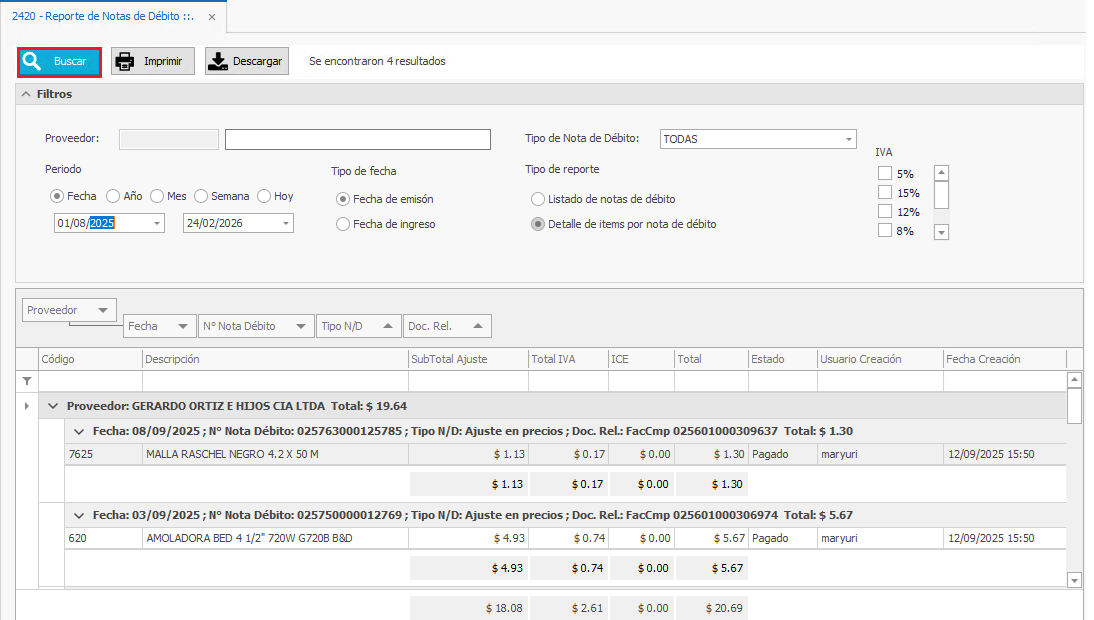Open the end date 24/02/2026 picker
The width and height of the screenshot is (1094, 620).
tap(286, 224)
